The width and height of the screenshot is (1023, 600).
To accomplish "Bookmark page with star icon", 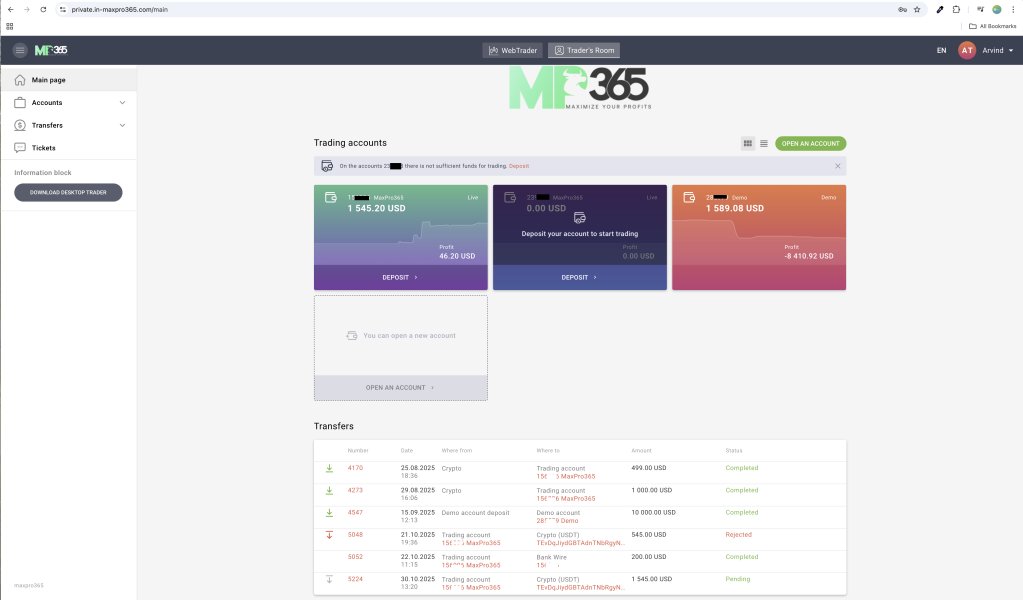I will click(x=917, y=10).
